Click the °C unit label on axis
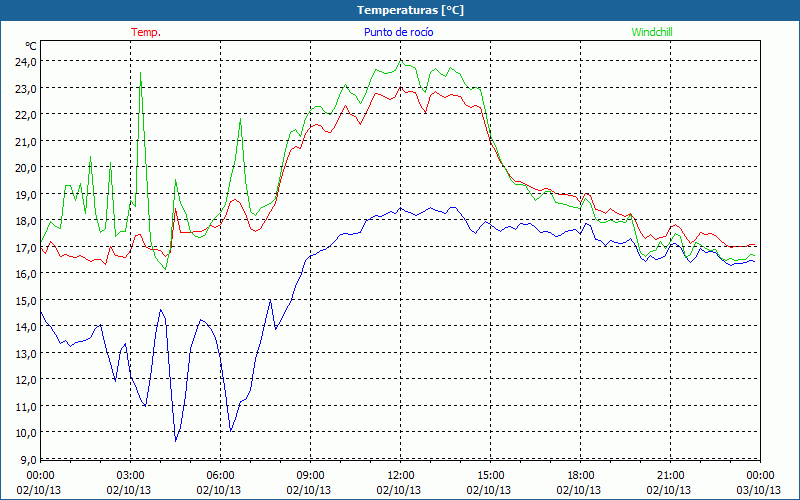The image size is (800, 500). point(31,46)
